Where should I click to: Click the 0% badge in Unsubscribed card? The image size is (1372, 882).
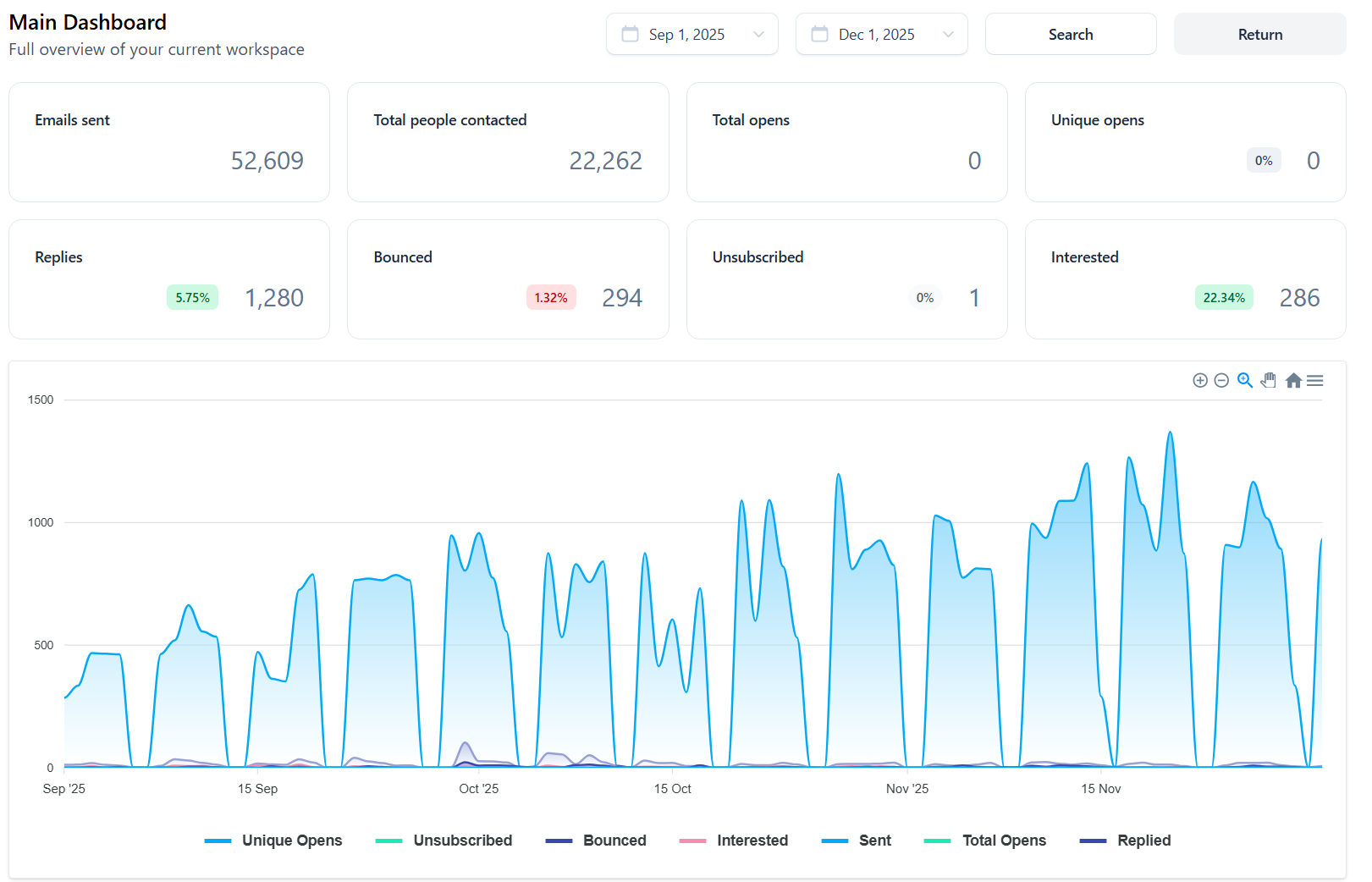click(925, 298)
